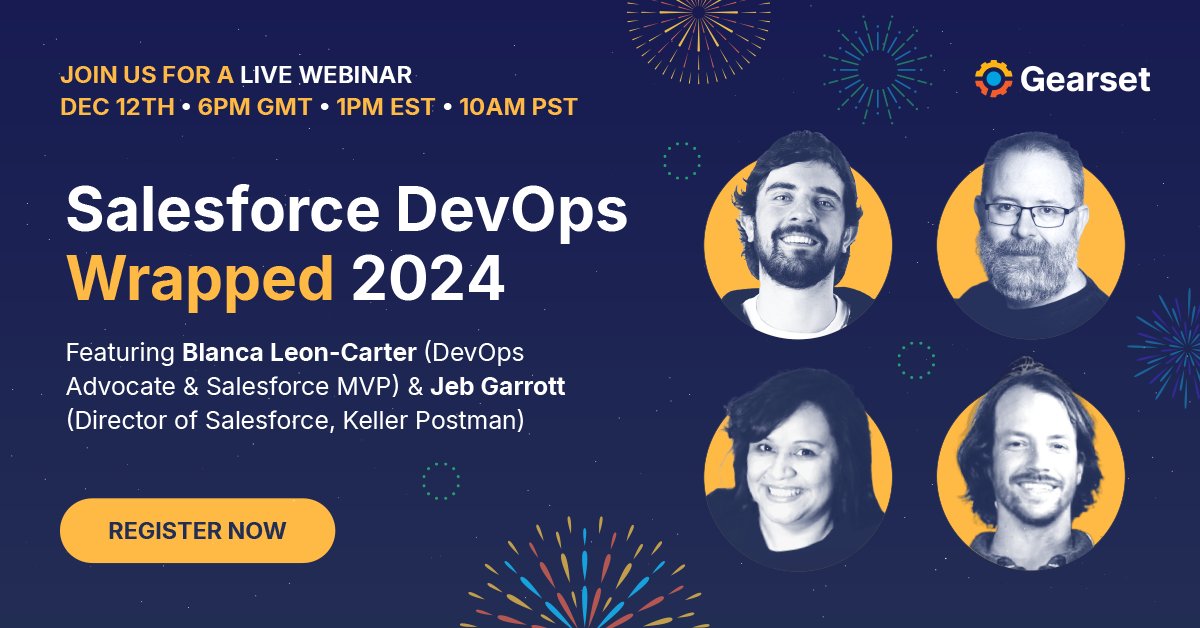Viewport: 1200px width, 628px height.
Task: Click the '2024' in the headline
Action: [427, 280]
